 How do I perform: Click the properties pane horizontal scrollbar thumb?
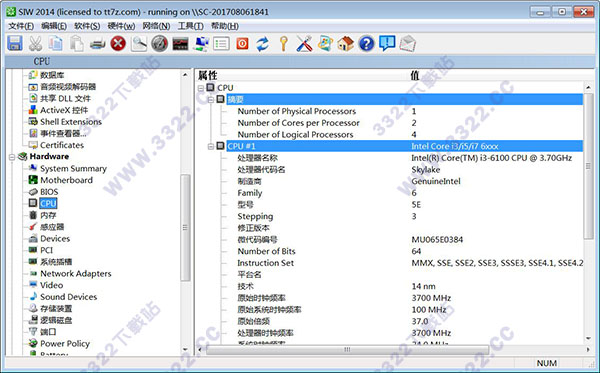[347, 349]
